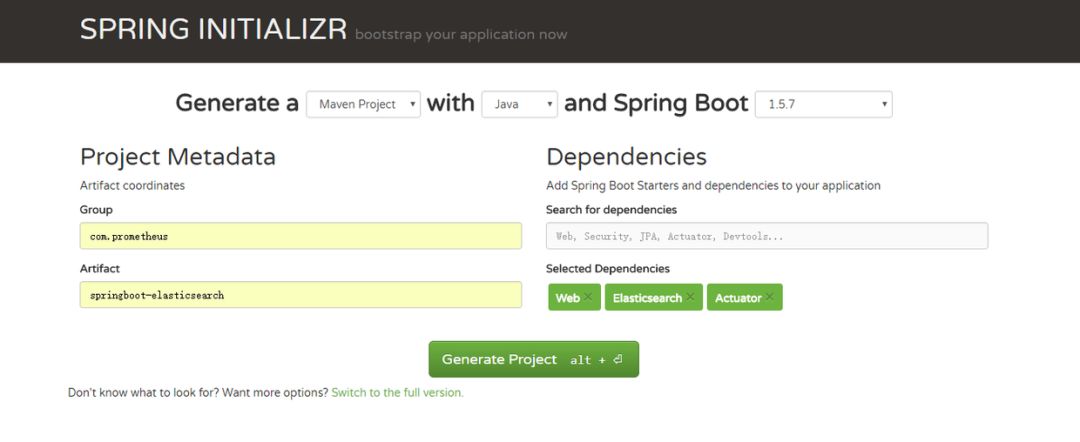Screen dimensions: 1080x442
Task: Open the Maven Project dropdown
Action: (363, 105)
